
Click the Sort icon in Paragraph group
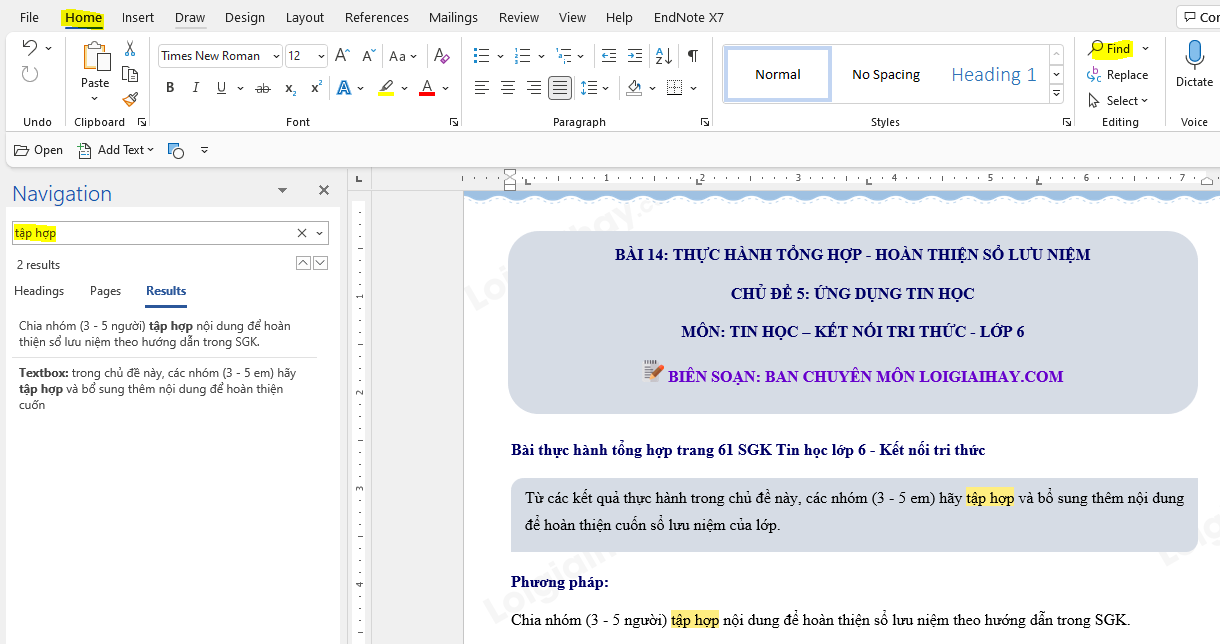click(664, 56)
